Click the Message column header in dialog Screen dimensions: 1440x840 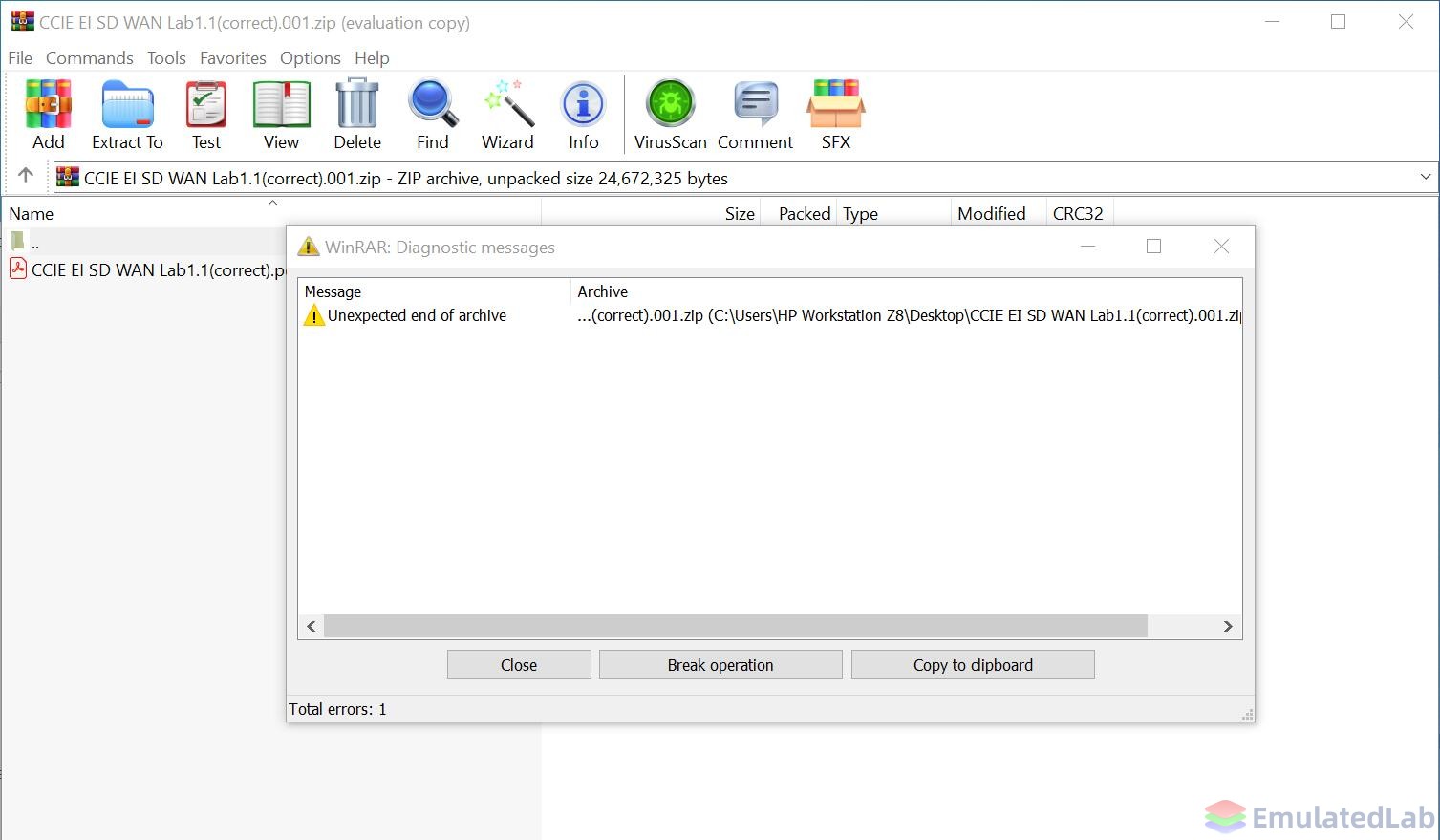coord(435,291)
